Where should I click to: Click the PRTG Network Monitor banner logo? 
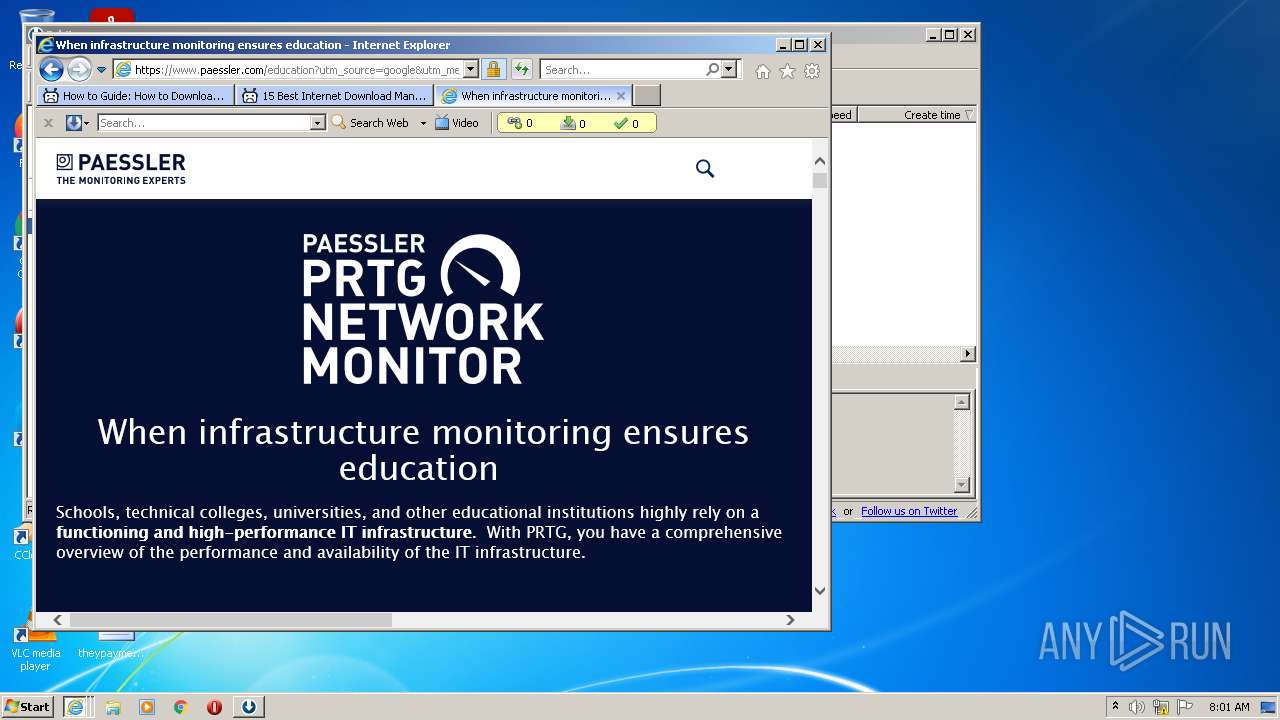(423, 309)
